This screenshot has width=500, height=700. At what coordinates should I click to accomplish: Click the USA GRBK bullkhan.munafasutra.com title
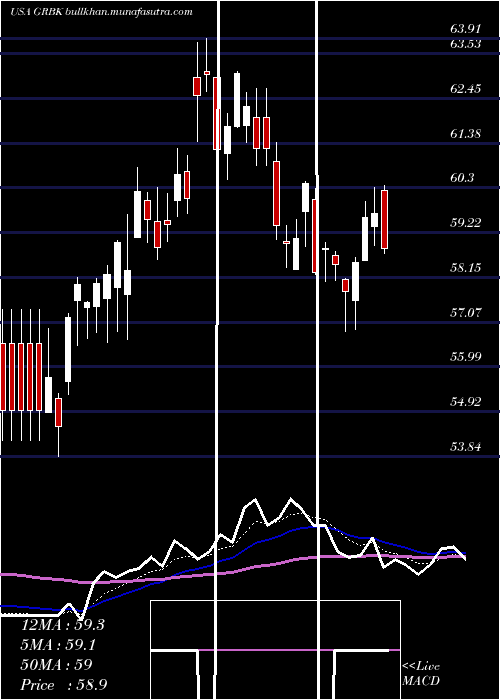tap(101, 12)
